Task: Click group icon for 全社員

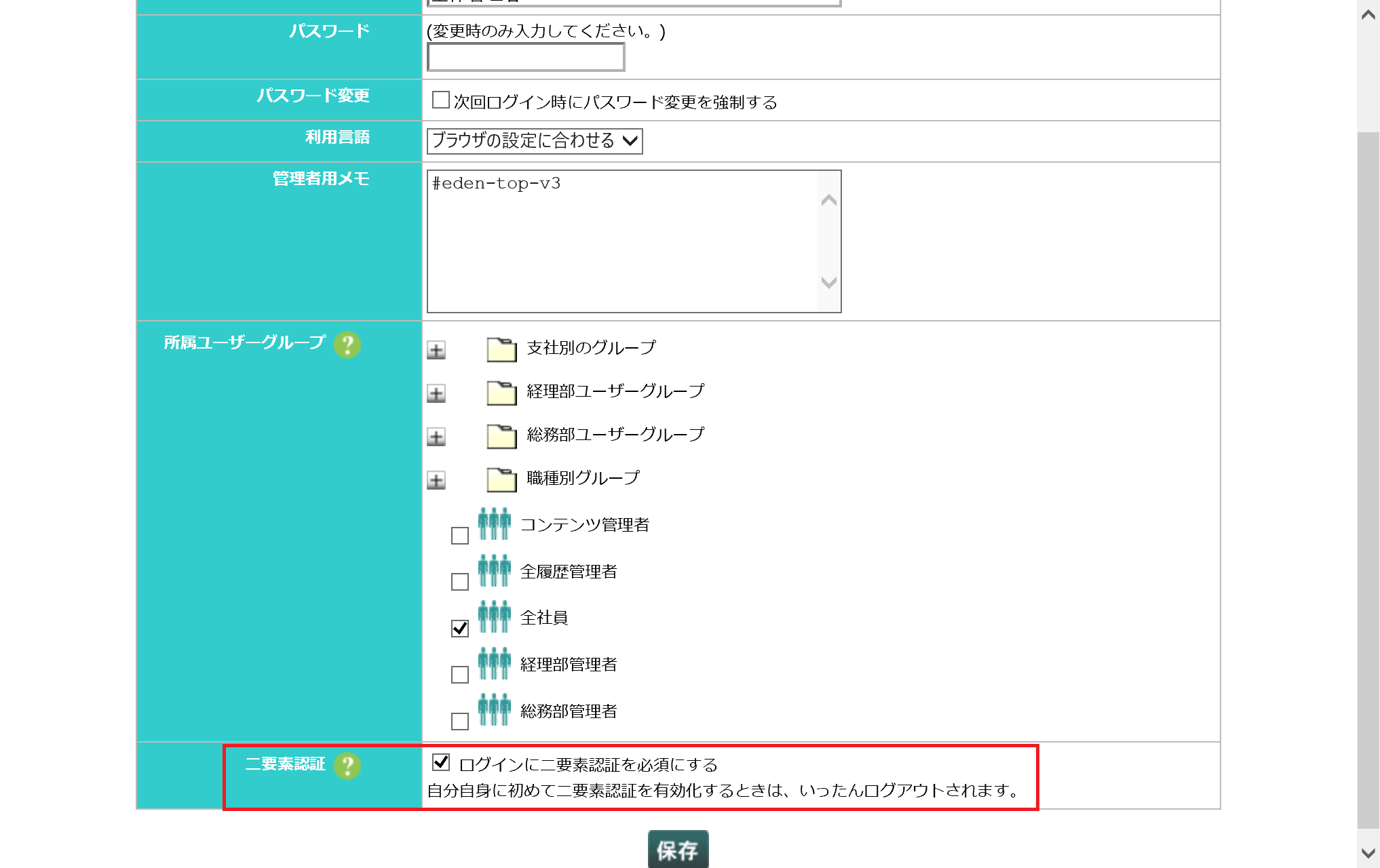Action: tap(494, 616)
